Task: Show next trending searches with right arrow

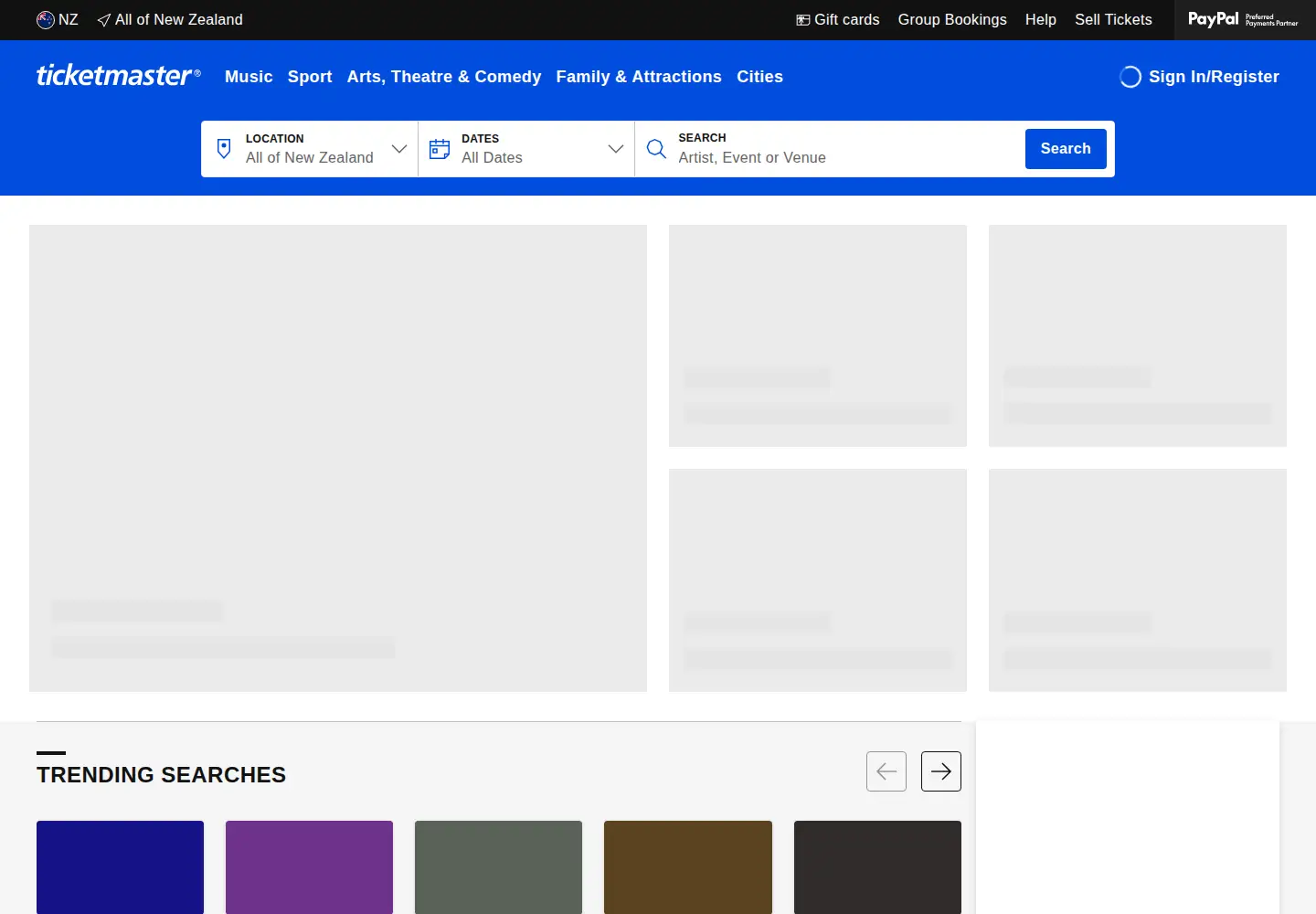Action: [941, 771]
